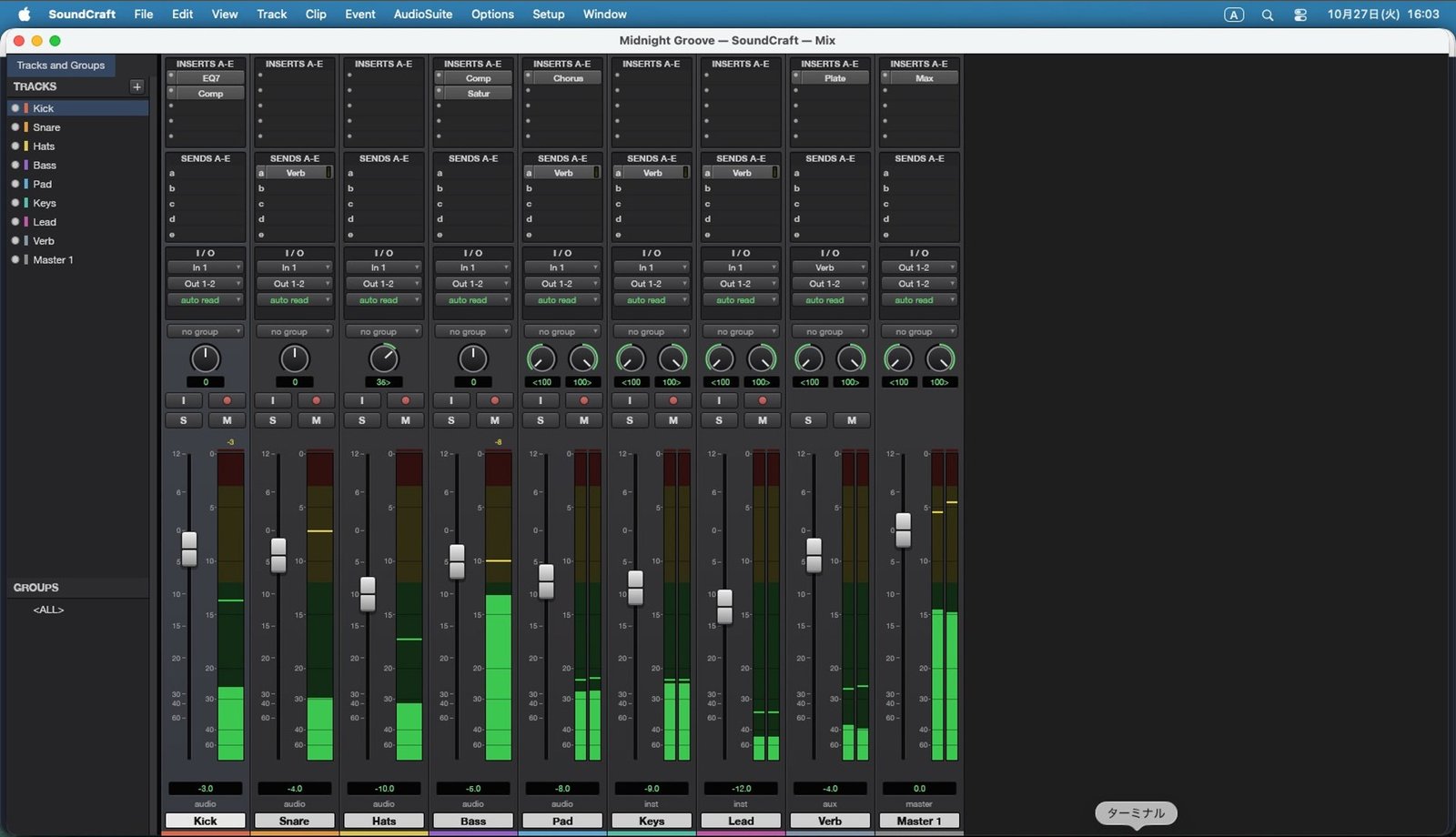The width and height of the screenshot is (1456, 837).
Task: Open Control Center in the menu bar
Action: pyautogui.click(x=1300, y=15)
